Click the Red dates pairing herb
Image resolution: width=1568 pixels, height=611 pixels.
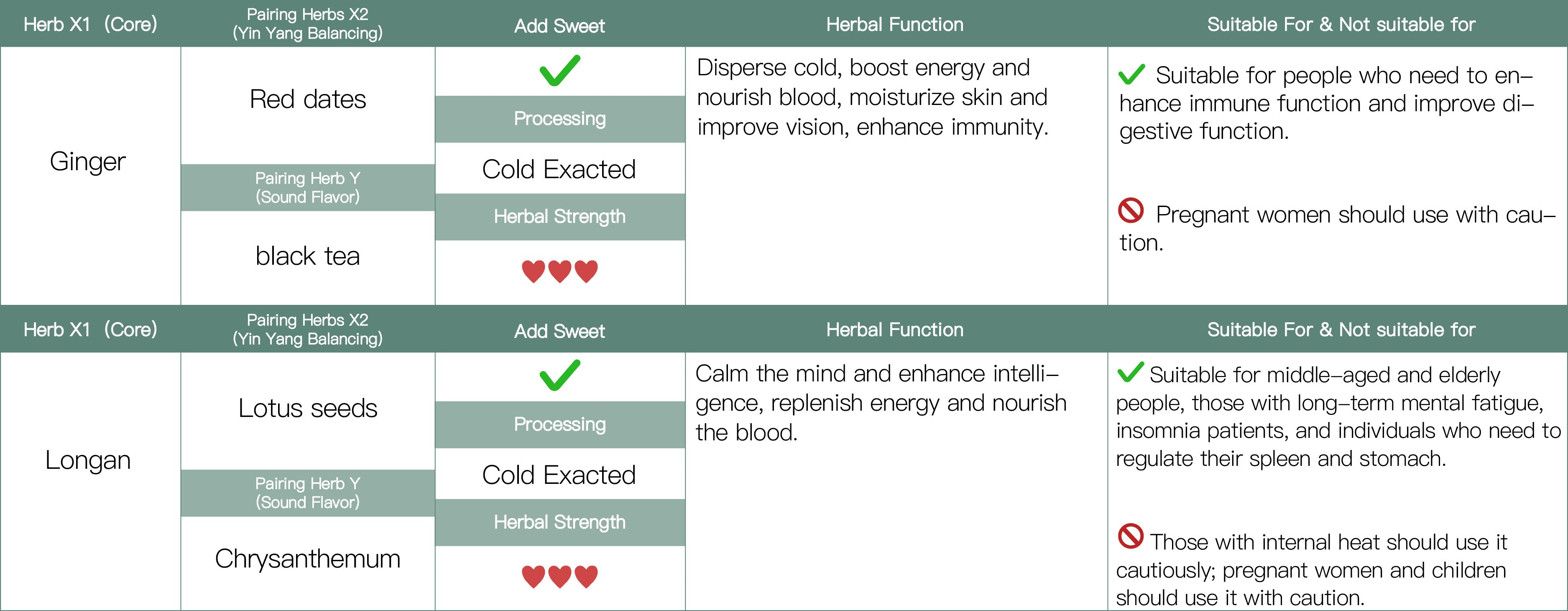307,99
